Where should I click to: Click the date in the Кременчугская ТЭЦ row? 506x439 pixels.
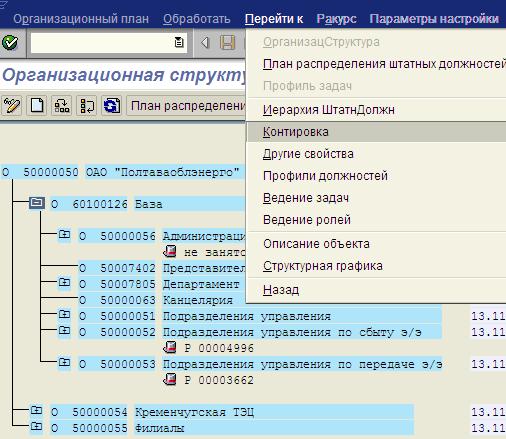click(488, 412)
